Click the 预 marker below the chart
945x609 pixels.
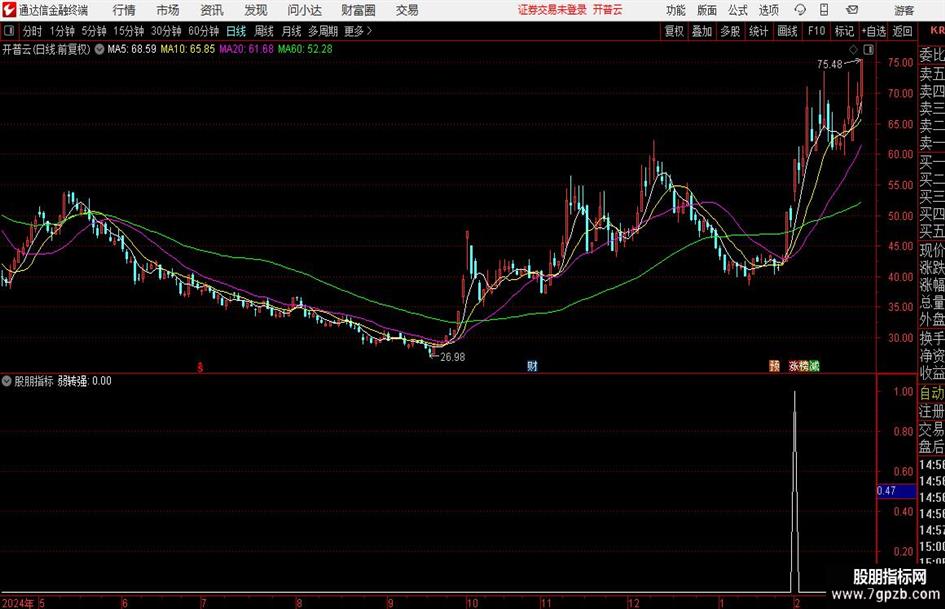[774, 366]
